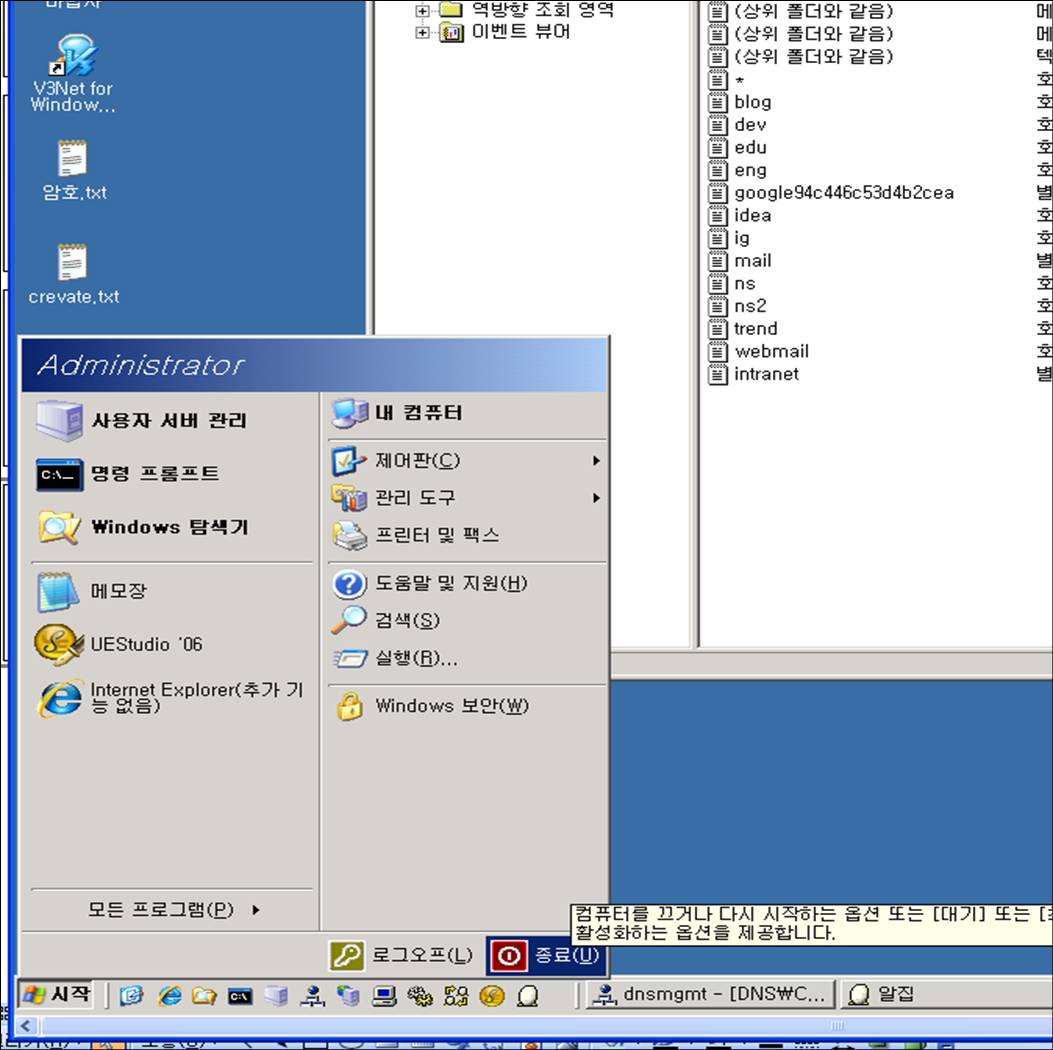The image size is (1053, 1050).
Task: Click the 로그오프(L) button
Action: (x=401, y=955)
